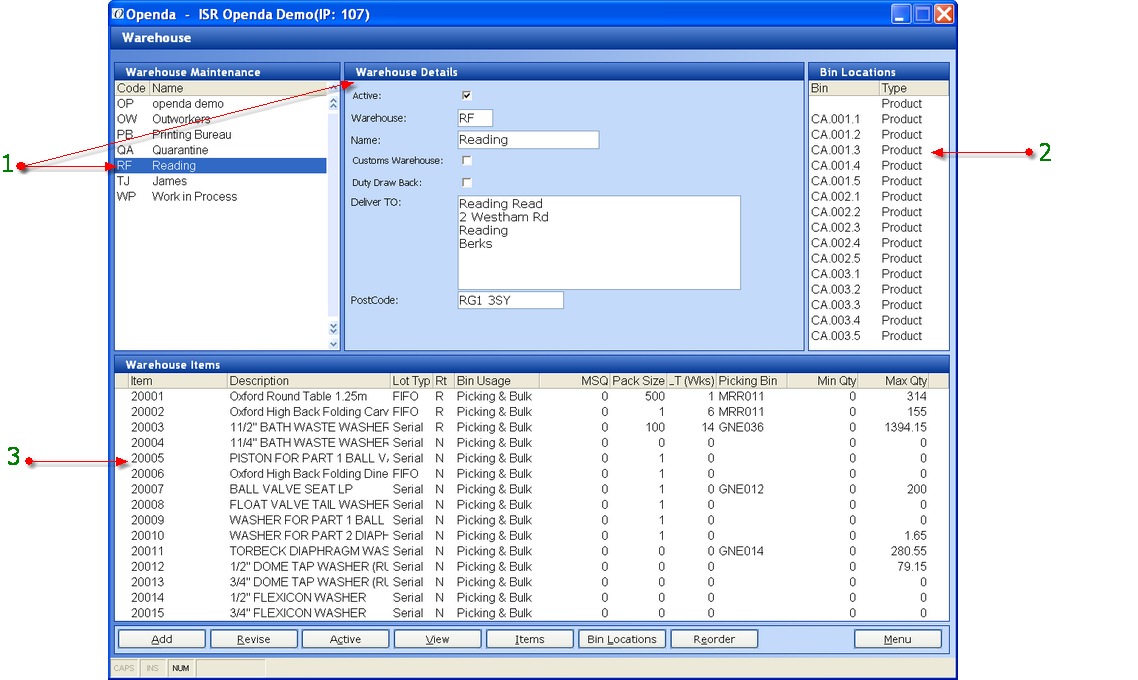The width and height of the screenshot is (1138, 680).
Task: Toggle the Active checkbox
Action: (x=467, y=95)
